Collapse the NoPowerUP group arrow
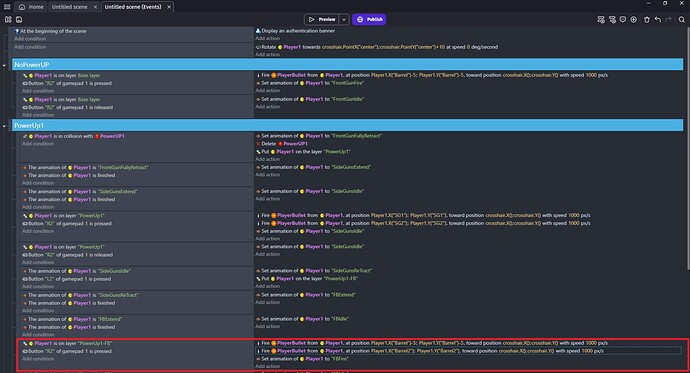This screenshot has width=690, height=373. 4,65
